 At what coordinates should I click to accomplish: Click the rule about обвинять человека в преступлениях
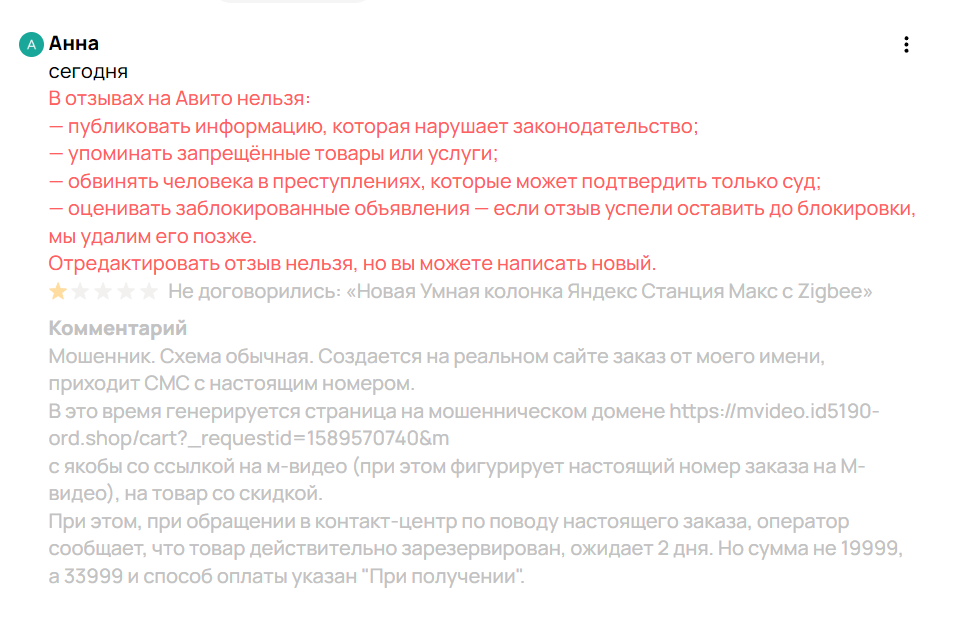coord(434,182)
